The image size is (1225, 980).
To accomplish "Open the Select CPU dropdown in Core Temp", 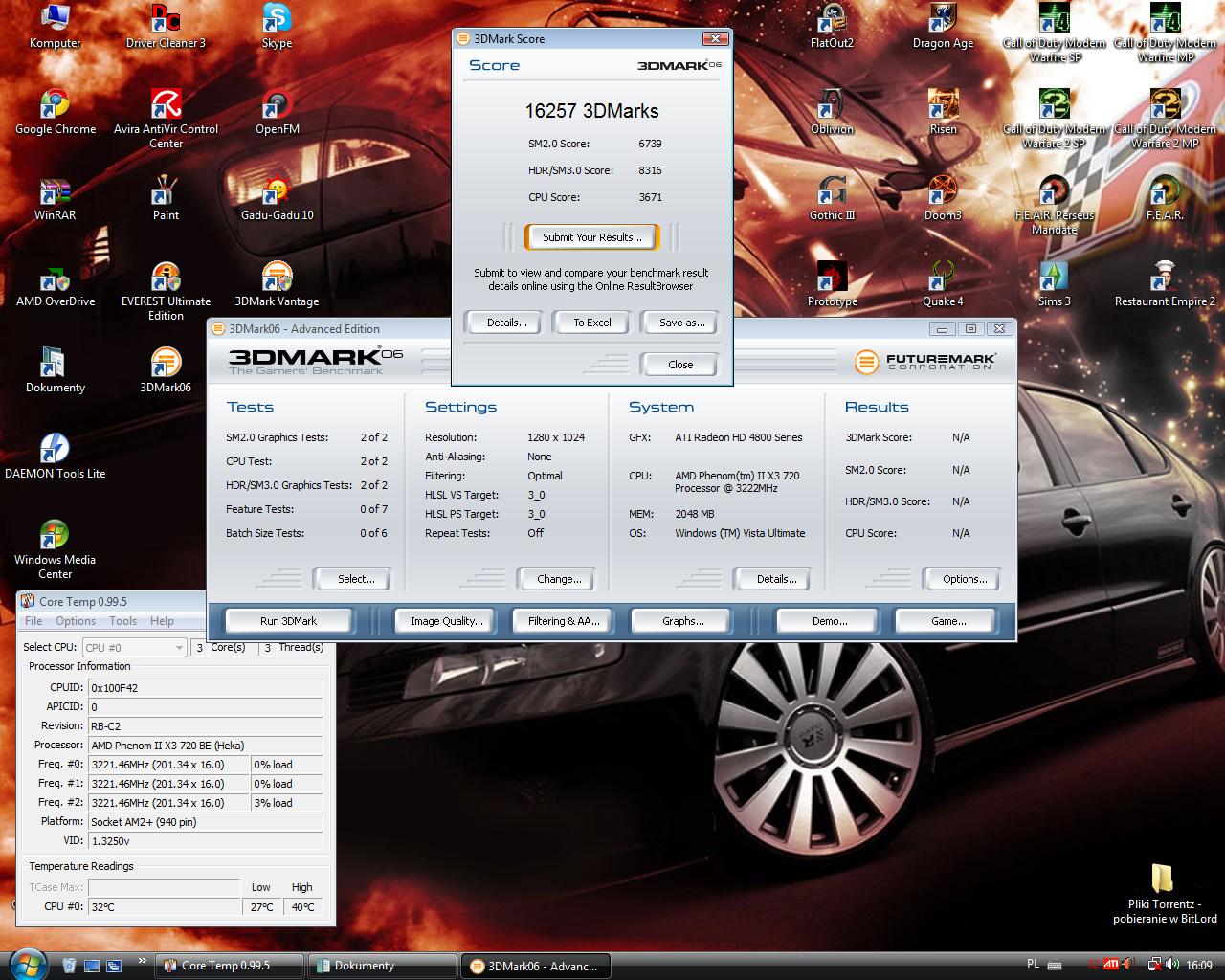I will click(x=134, y=648).
